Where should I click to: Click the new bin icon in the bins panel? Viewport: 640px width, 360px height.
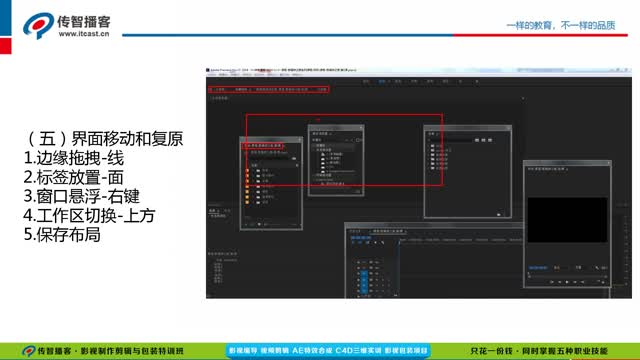coord(498,214)
